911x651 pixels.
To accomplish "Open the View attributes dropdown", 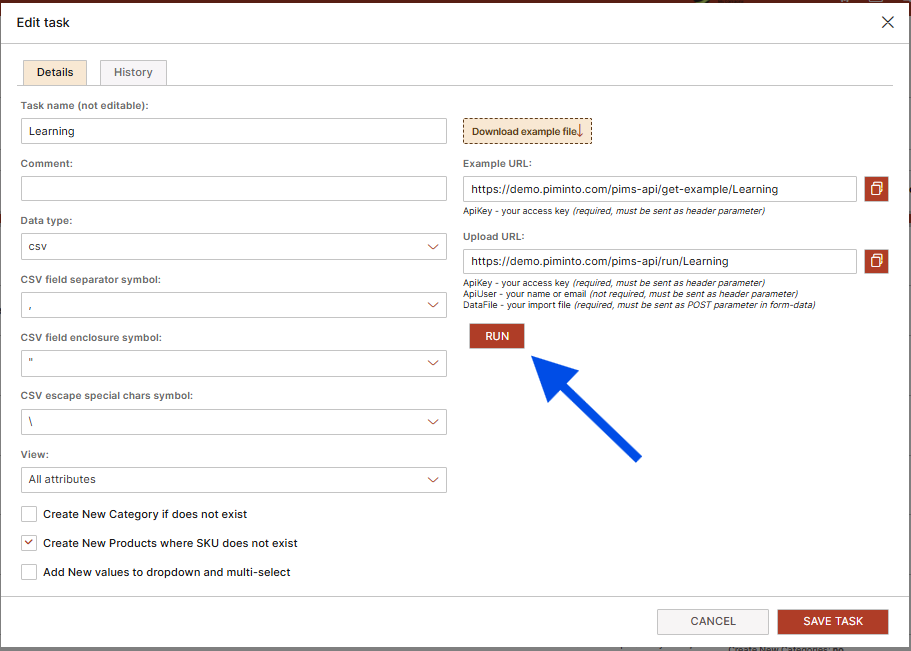I will tap(233, 480).
